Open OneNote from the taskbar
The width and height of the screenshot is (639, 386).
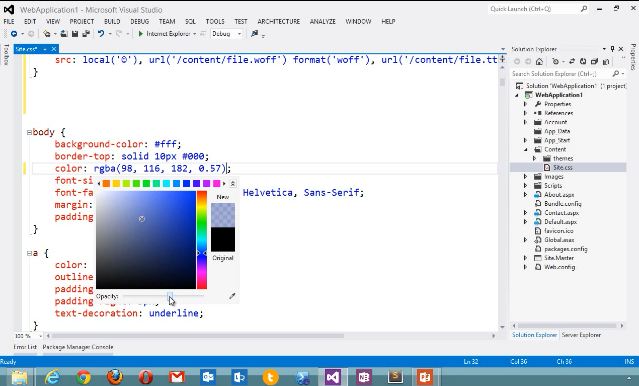[364, 377]
